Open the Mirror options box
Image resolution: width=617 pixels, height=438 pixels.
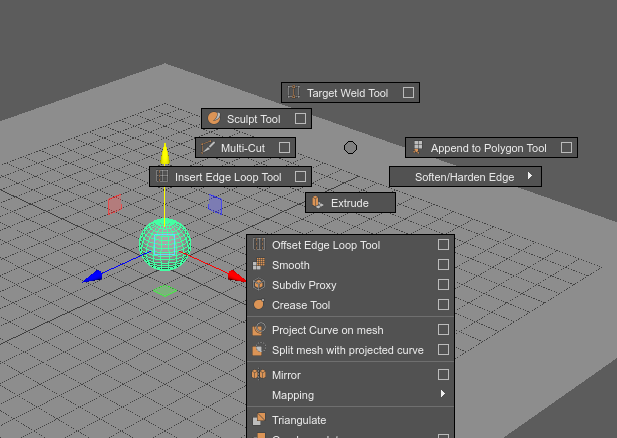point(443,375)
